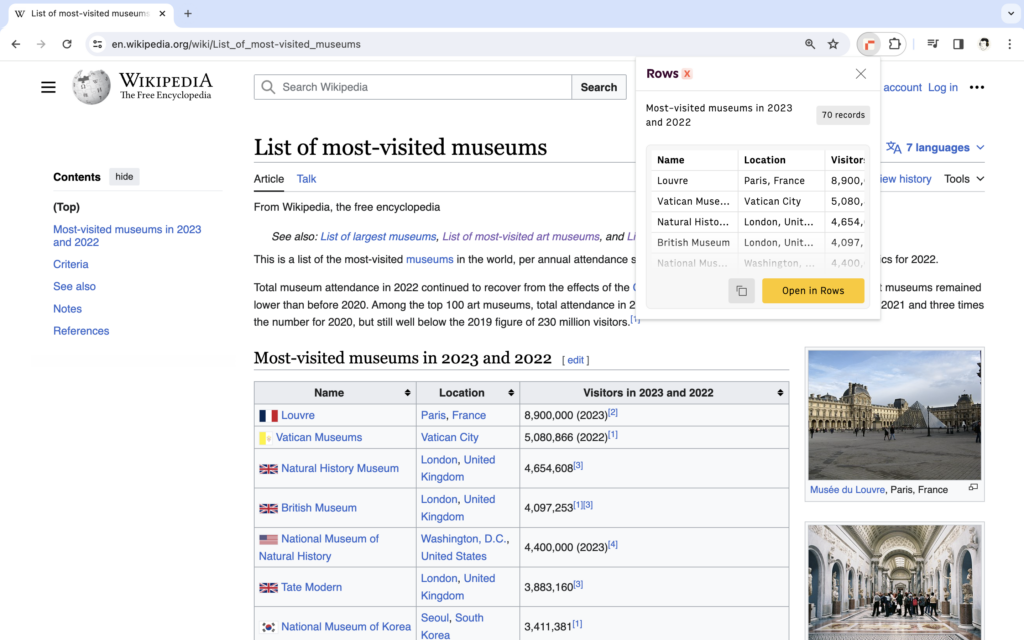Reload the page with the refresh icon

click(67, 44)
